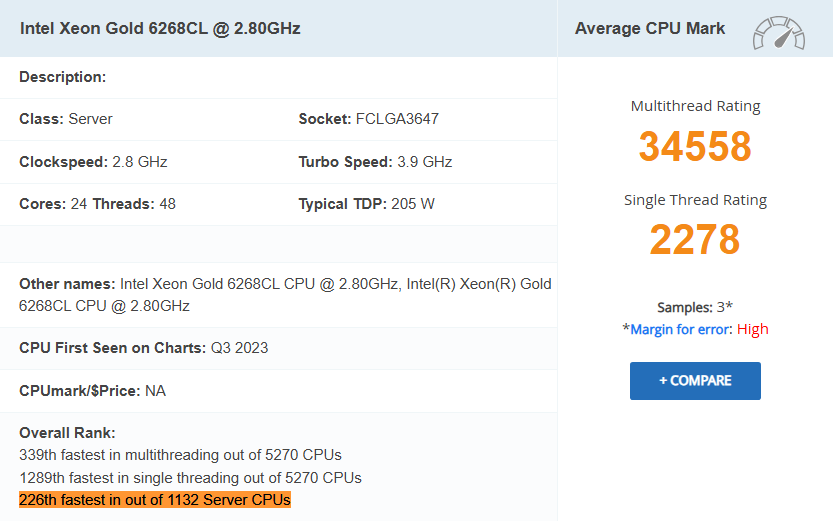Click the Cores 24 Threads 48 entry
The width and height of the screenshot is (833, 521).
point(97,204)
